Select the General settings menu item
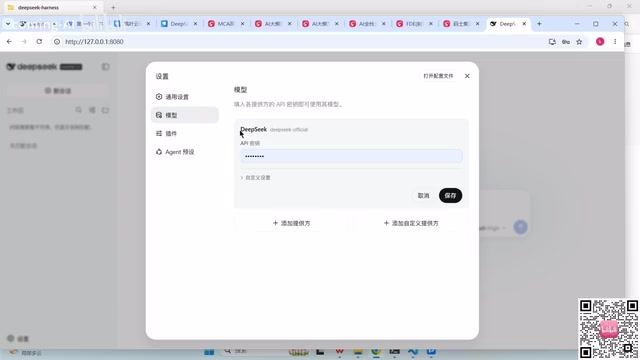640x360 pixels. pos(184,97)
